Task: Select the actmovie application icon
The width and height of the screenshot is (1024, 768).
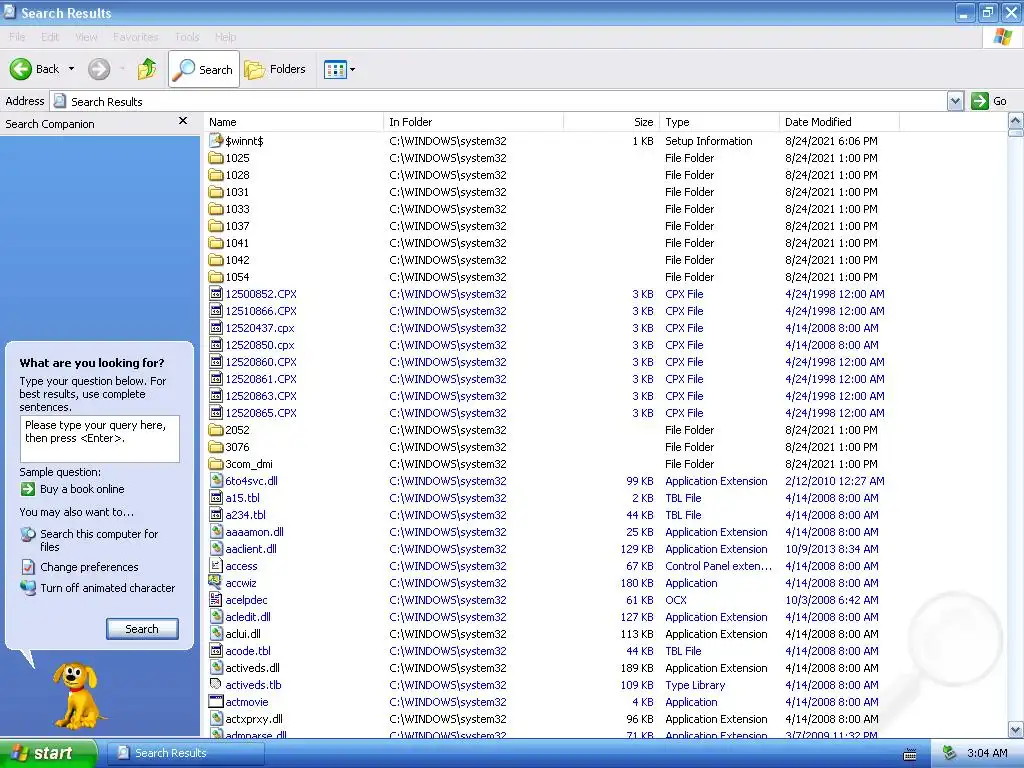Action: pos(216,701)
